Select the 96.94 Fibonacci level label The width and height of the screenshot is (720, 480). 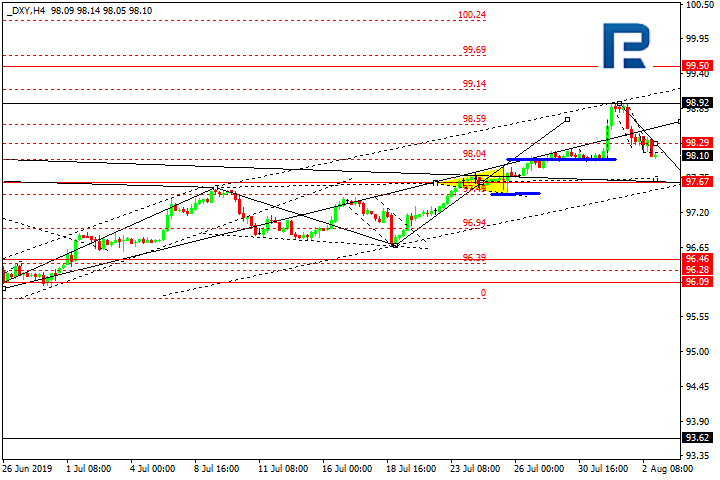[474, 223]
